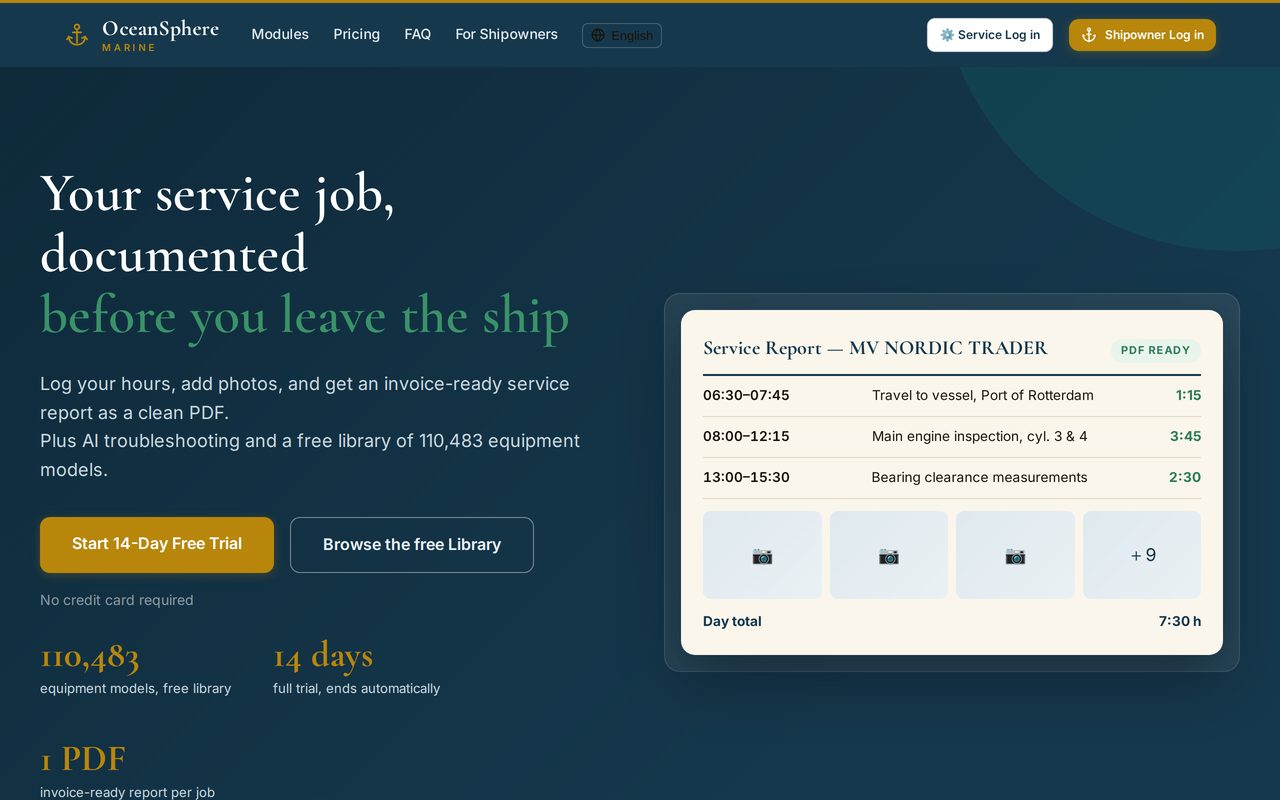The image size is (1280, 800).
Task: Click the 3:45 duration value
Action: tap(1185, 436)
